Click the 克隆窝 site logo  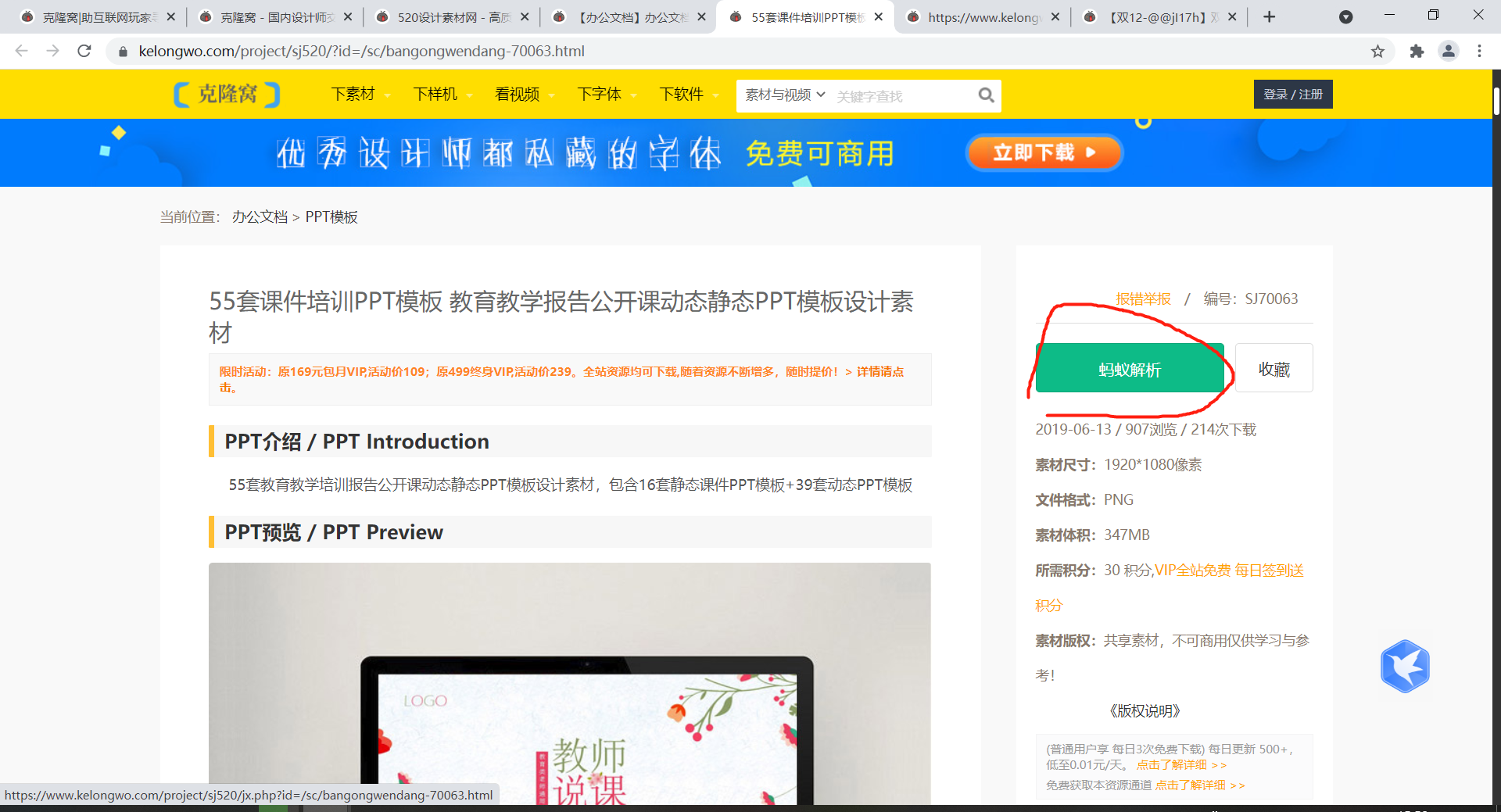227,95
